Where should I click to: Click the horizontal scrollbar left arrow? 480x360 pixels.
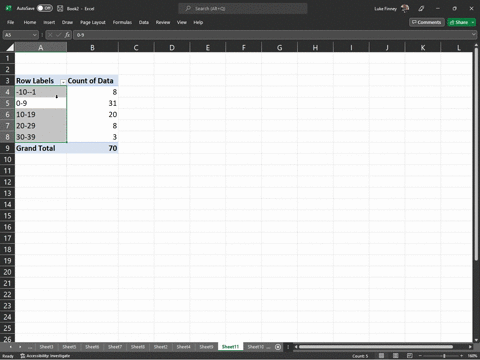pyautogui.click(x=296, y=347)
